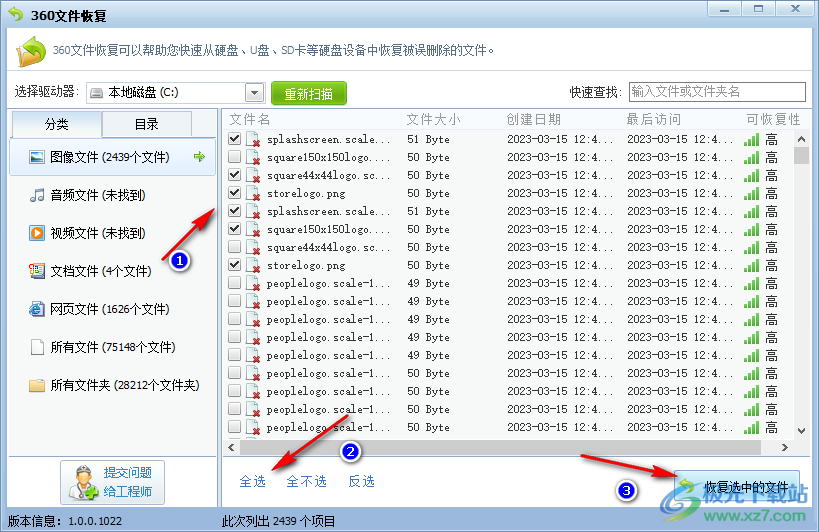Sort by the 可恢复性 column header
This screenshot has width=819, height=532.
(x=773, y=120)
